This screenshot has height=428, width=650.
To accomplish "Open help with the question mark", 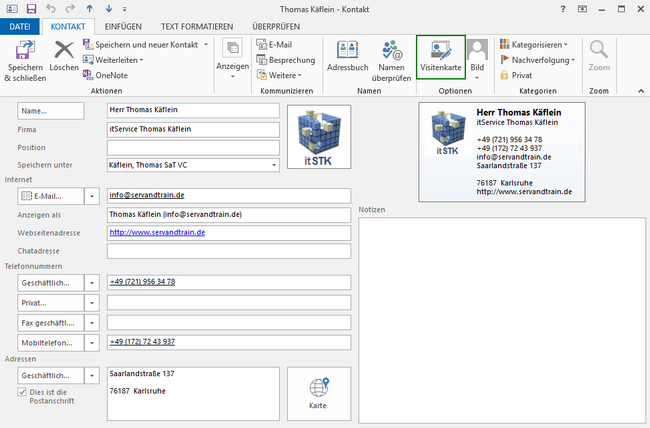I will [563, 9].
